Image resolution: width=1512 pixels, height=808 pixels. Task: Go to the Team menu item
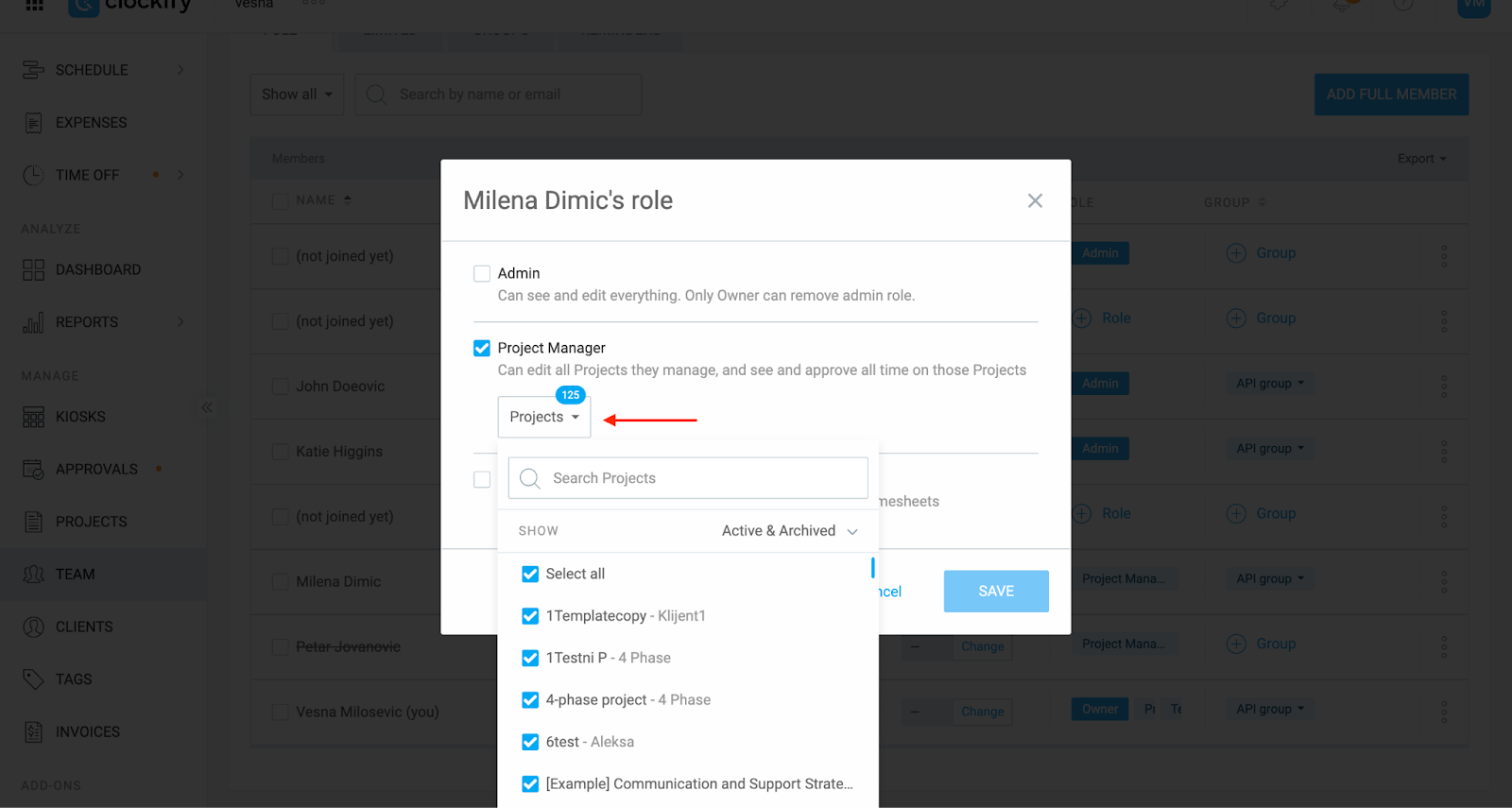76,575
